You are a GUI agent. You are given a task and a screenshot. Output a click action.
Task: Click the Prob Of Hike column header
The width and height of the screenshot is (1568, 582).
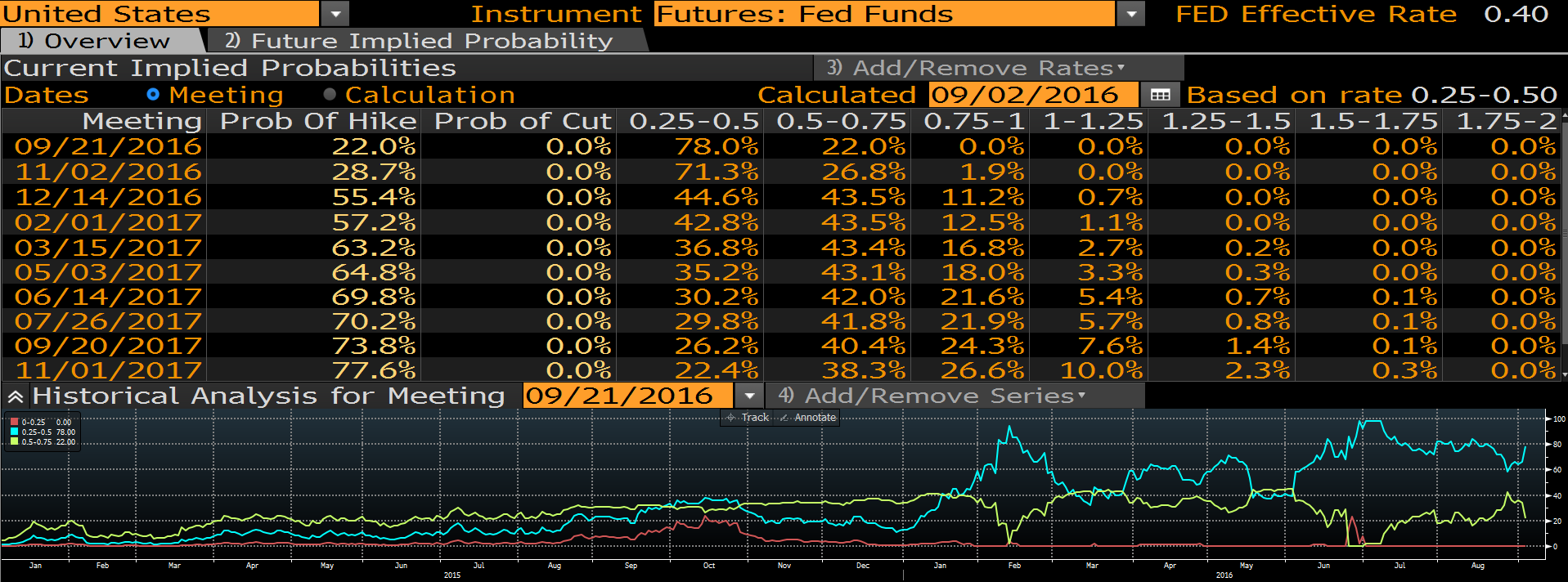point(318,121)
